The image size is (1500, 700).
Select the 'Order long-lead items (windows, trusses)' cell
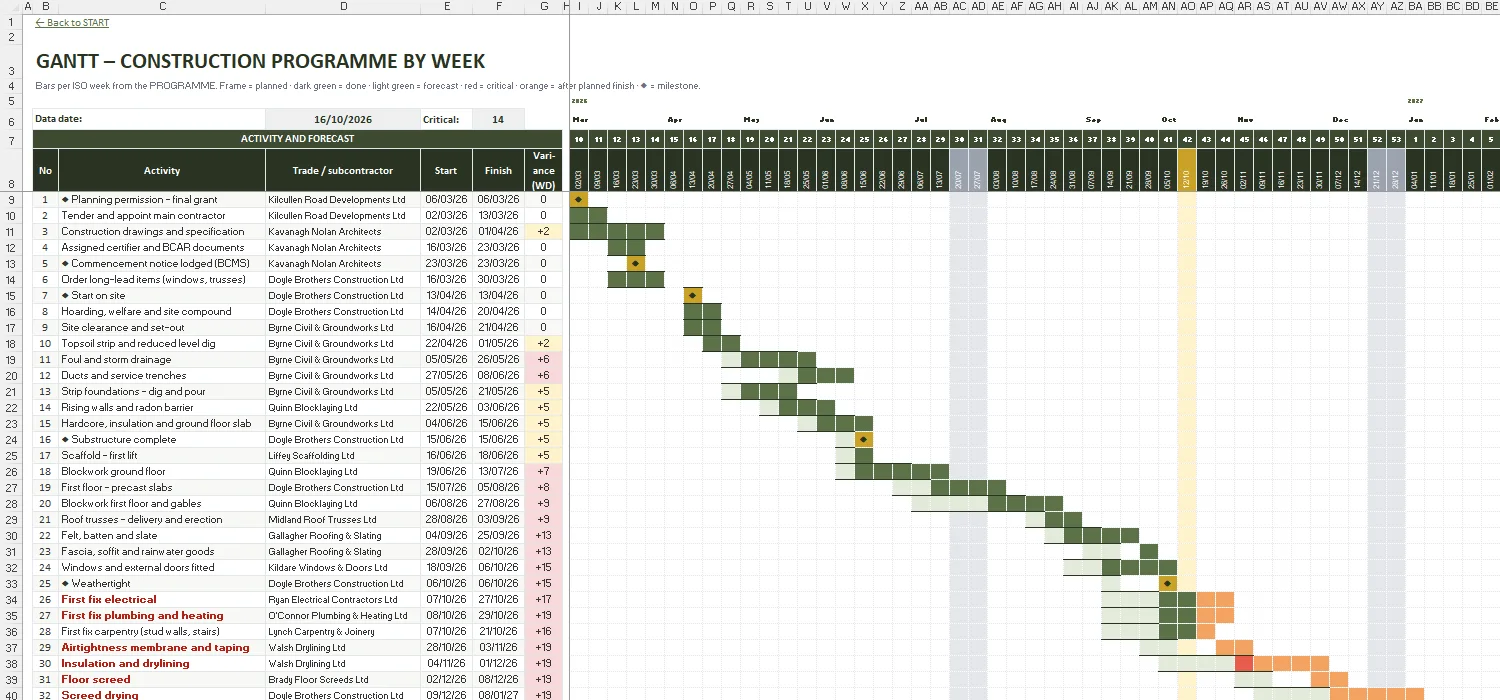click(162, 279)
